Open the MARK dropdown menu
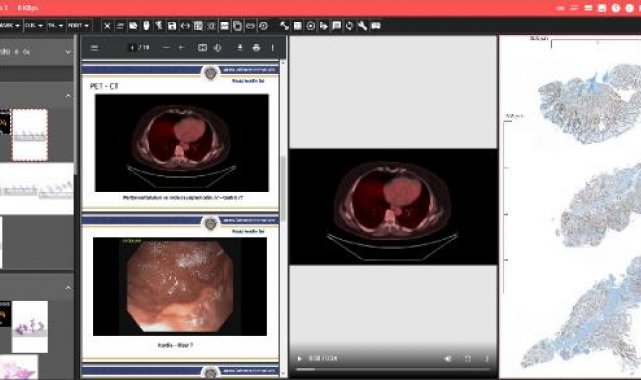 pyautogui.click(x=10, y=25)
